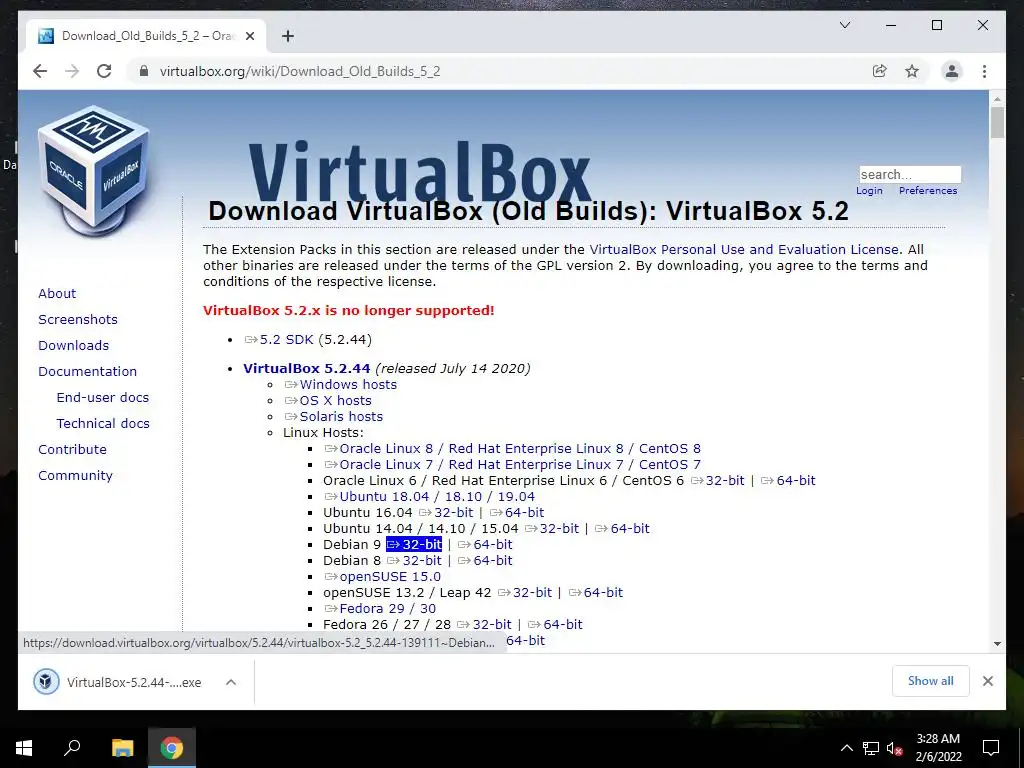This screenshot has width=1024, height=768.
Task: Click highlighted Debian 9 32-bit link
Action: [414, 545]
